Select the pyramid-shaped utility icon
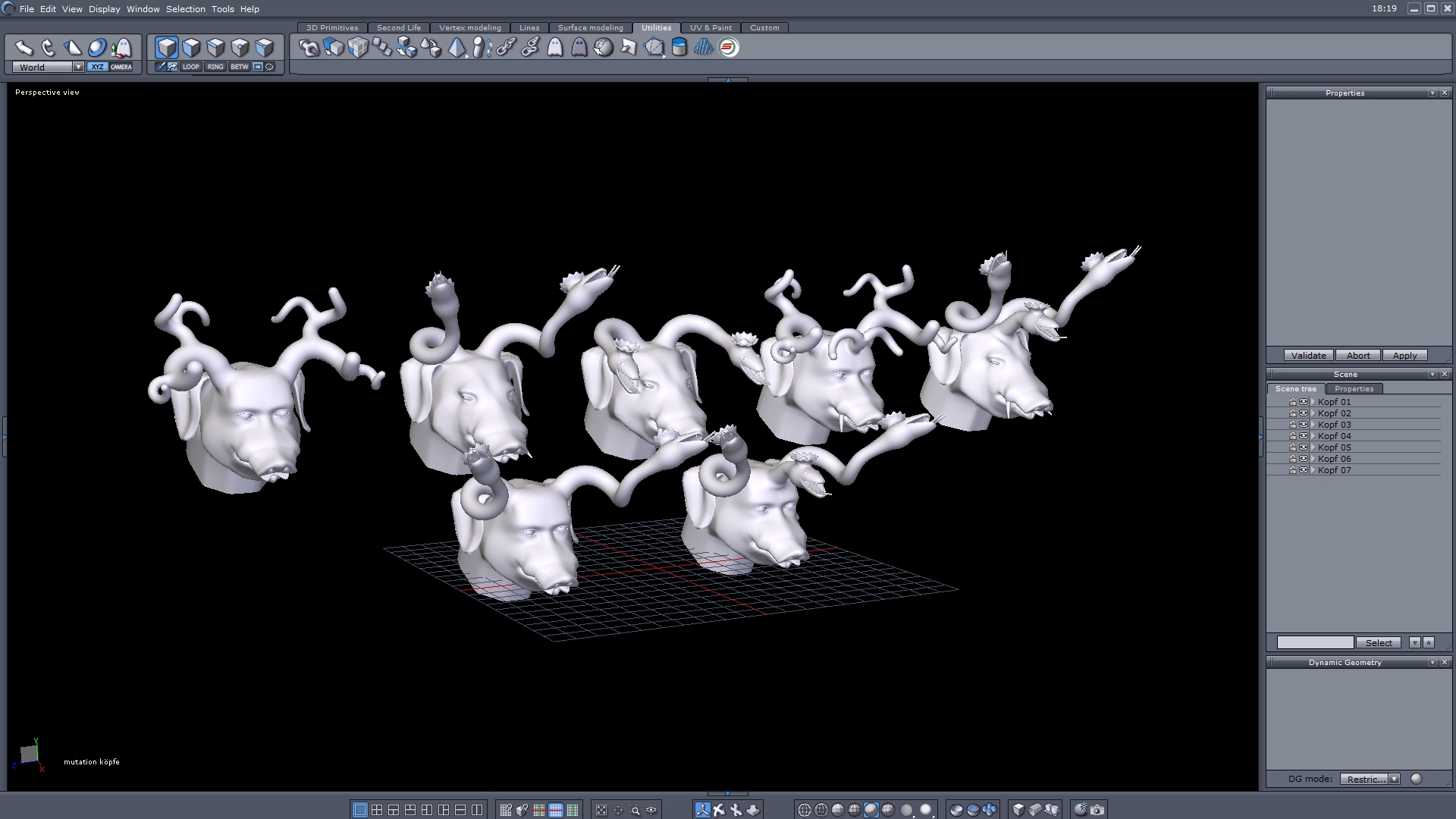This screenshot has width=1456, height=819. [x=457, y=48]
